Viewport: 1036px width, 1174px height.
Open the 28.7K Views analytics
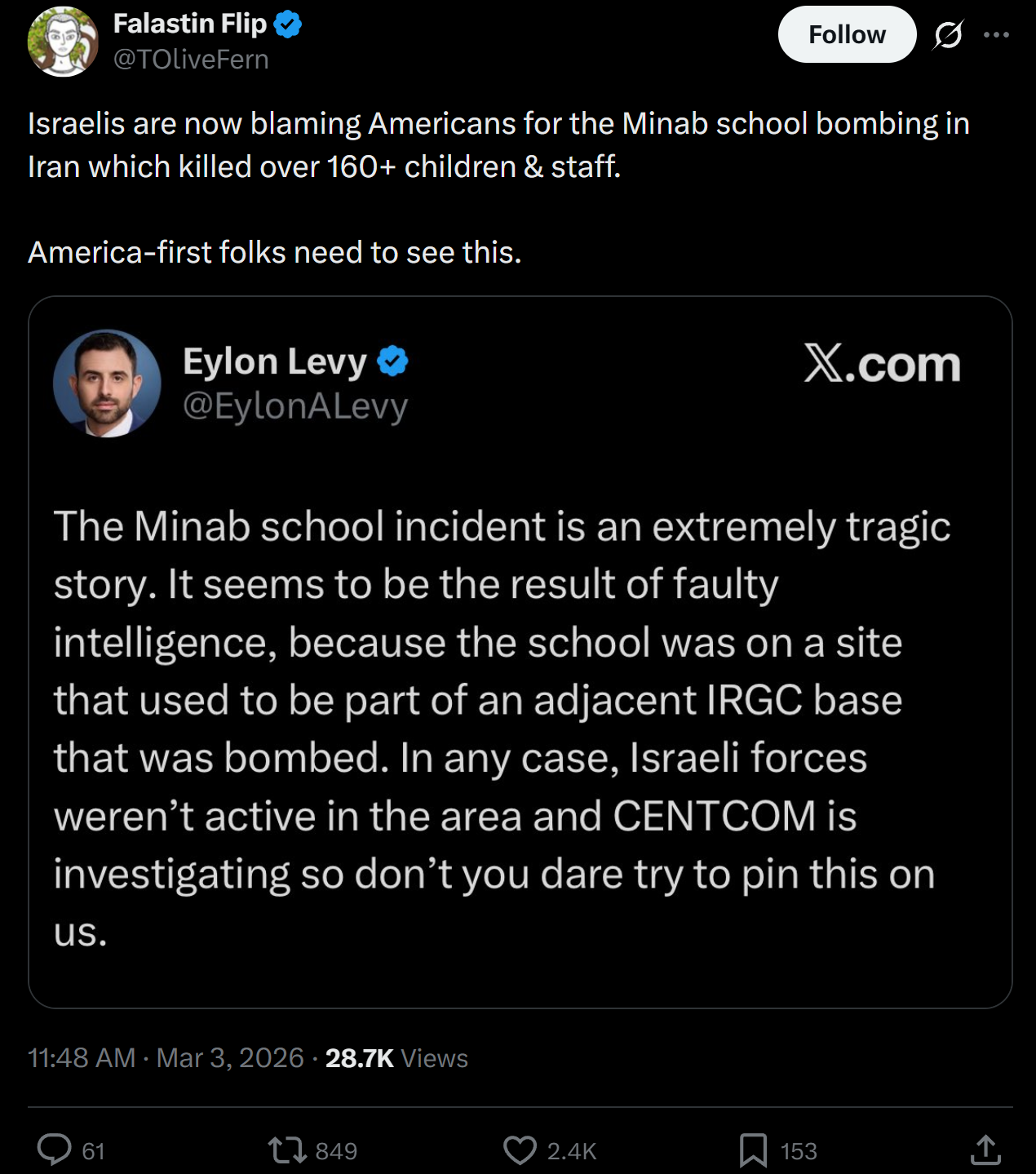coord(396,1058)
